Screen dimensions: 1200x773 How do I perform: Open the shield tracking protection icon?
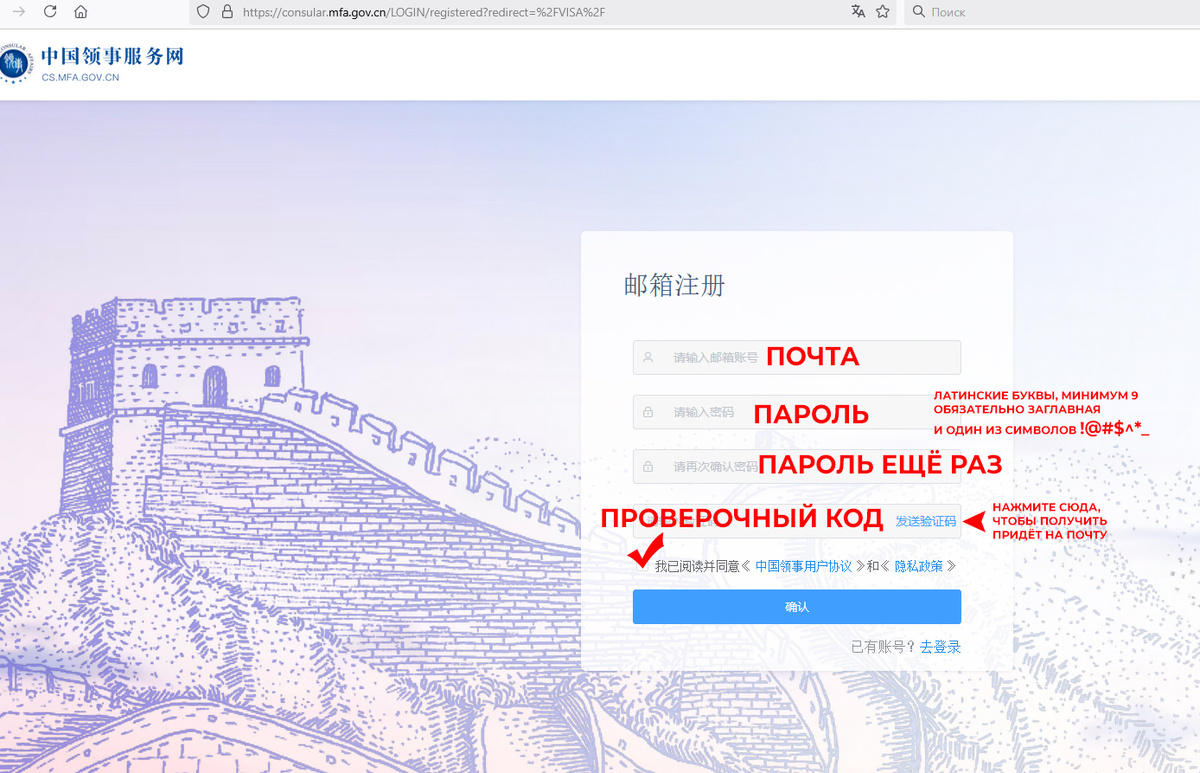click(x=203, y=12)
